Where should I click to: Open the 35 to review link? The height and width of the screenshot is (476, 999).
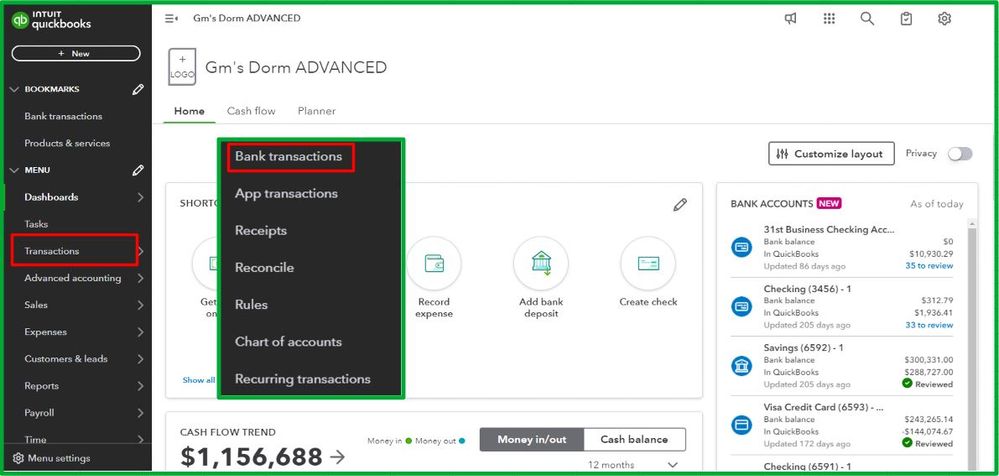click(929, 266)
